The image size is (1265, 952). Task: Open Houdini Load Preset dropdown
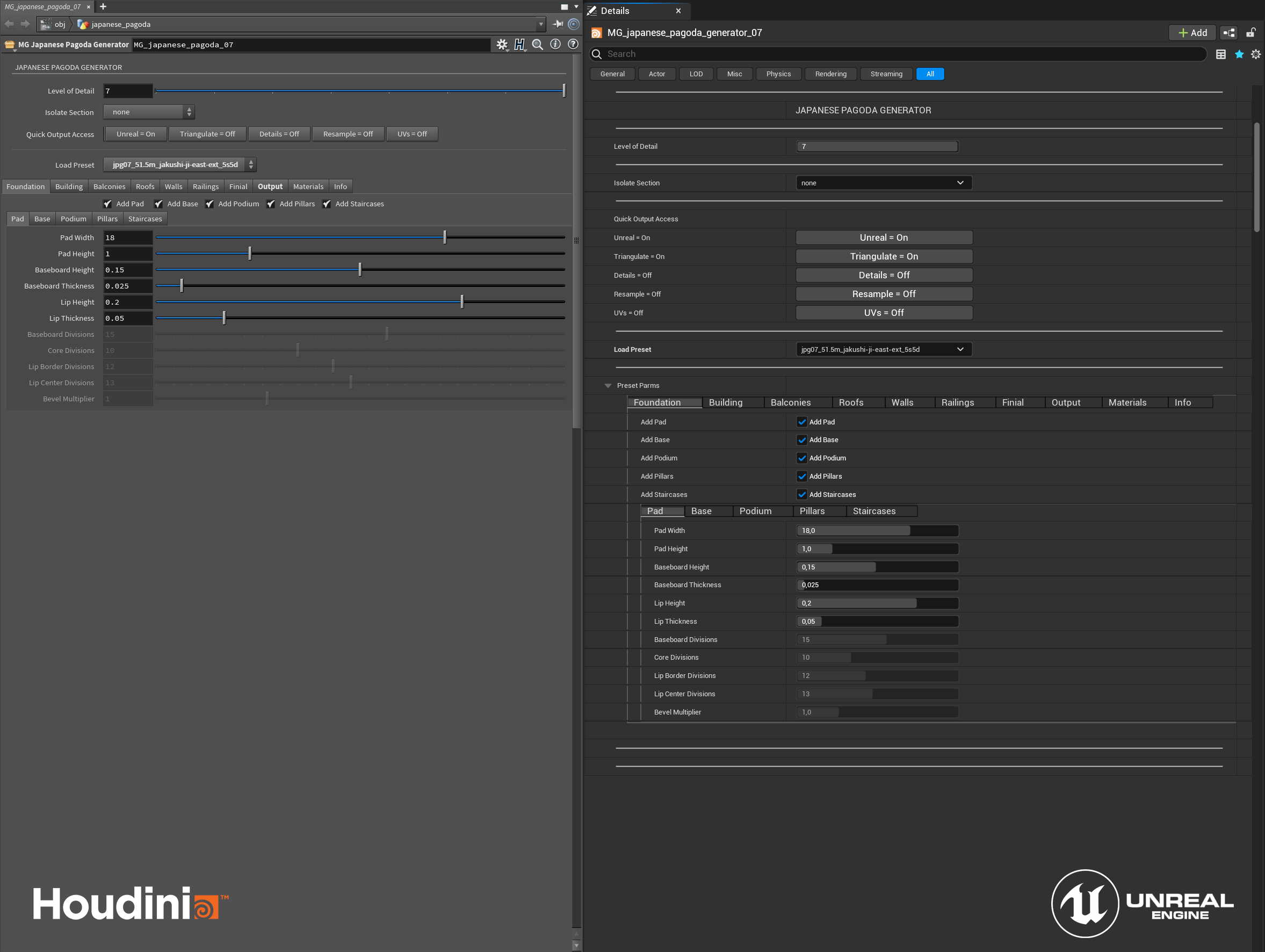(x=179, y=165)
